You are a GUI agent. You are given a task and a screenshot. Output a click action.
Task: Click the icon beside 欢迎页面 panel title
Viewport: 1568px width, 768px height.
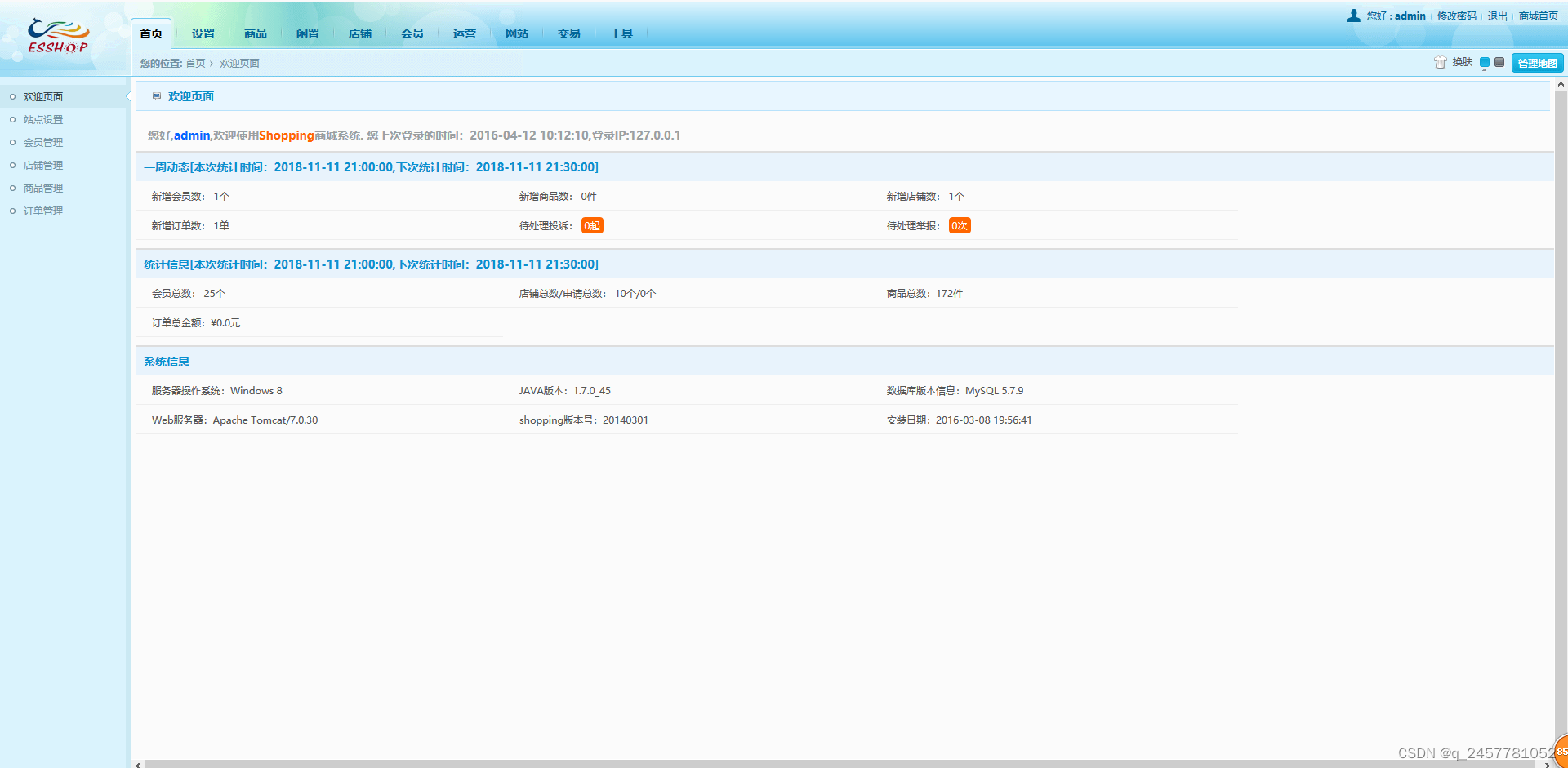click(x=157, y=95)
